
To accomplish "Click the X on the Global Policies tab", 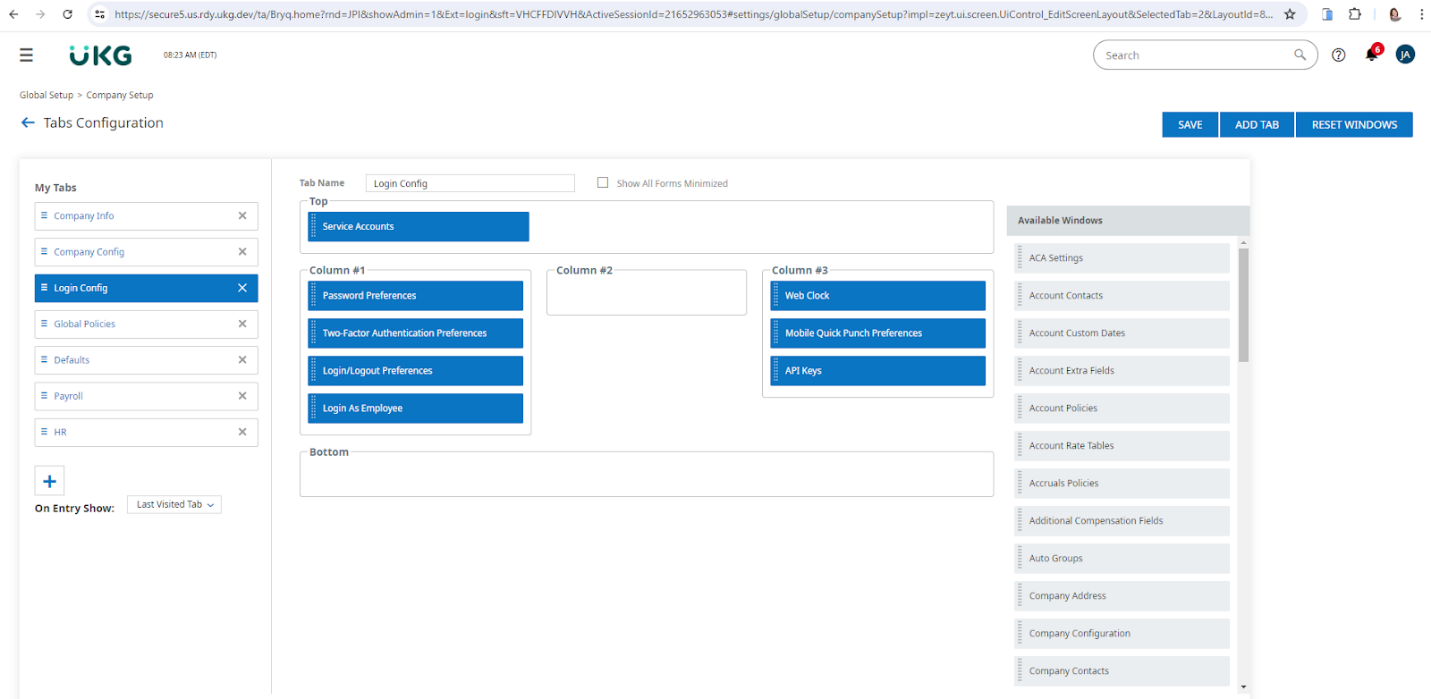I will (242, 324).
